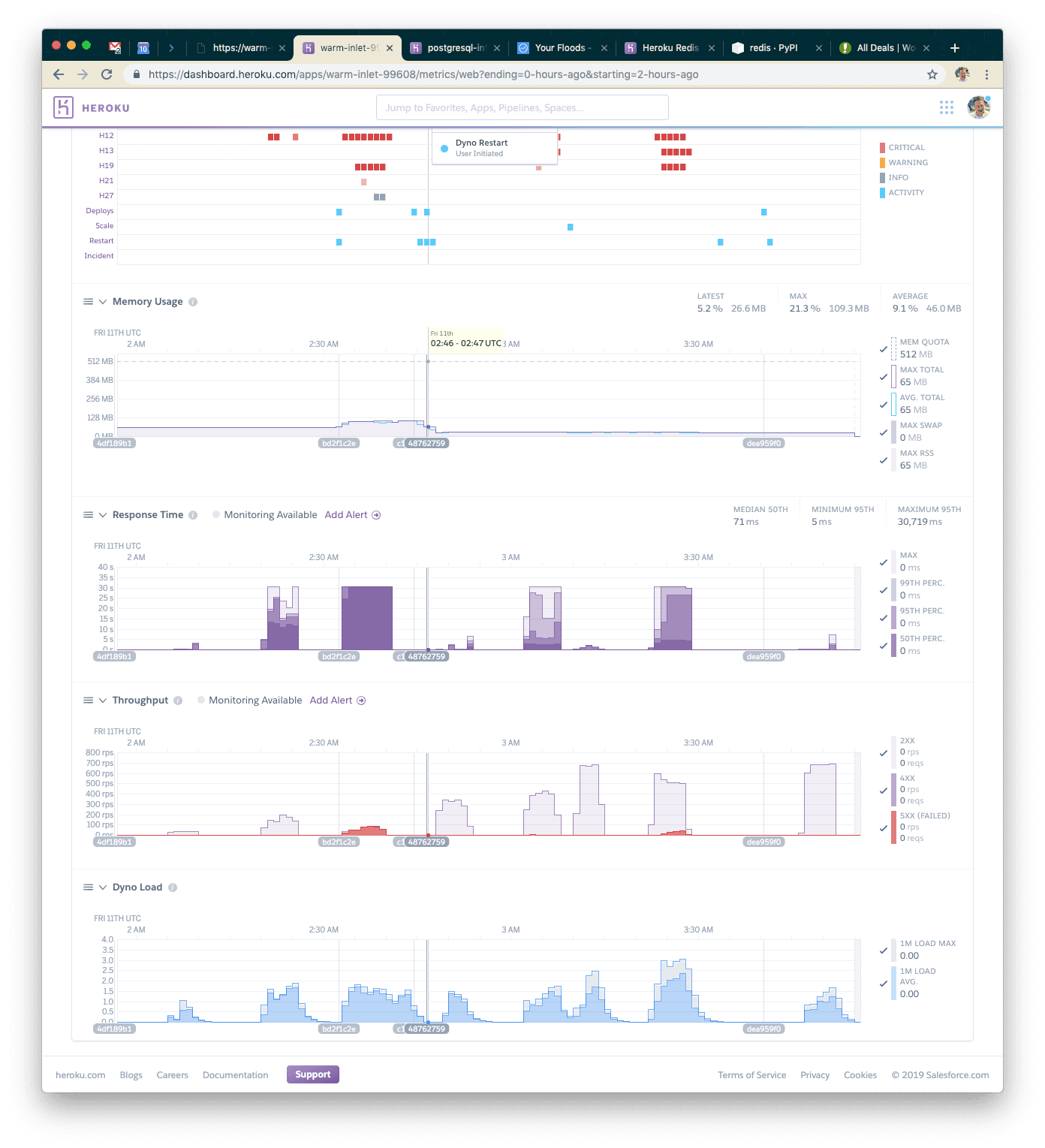
Task: Reload the page in browser
Action: click(x=107, y=74)
